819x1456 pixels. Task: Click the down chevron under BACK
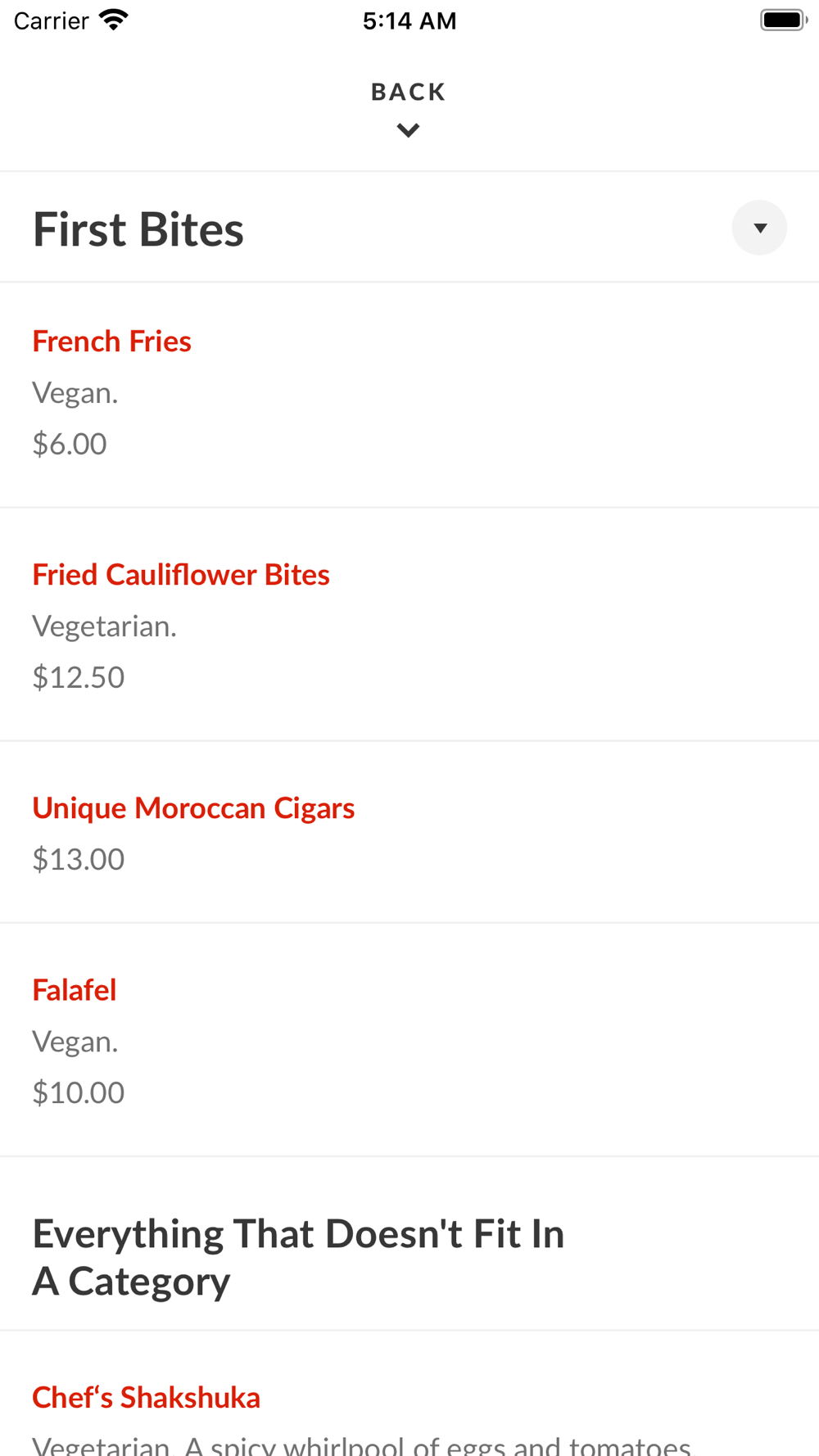coord(408,130)
